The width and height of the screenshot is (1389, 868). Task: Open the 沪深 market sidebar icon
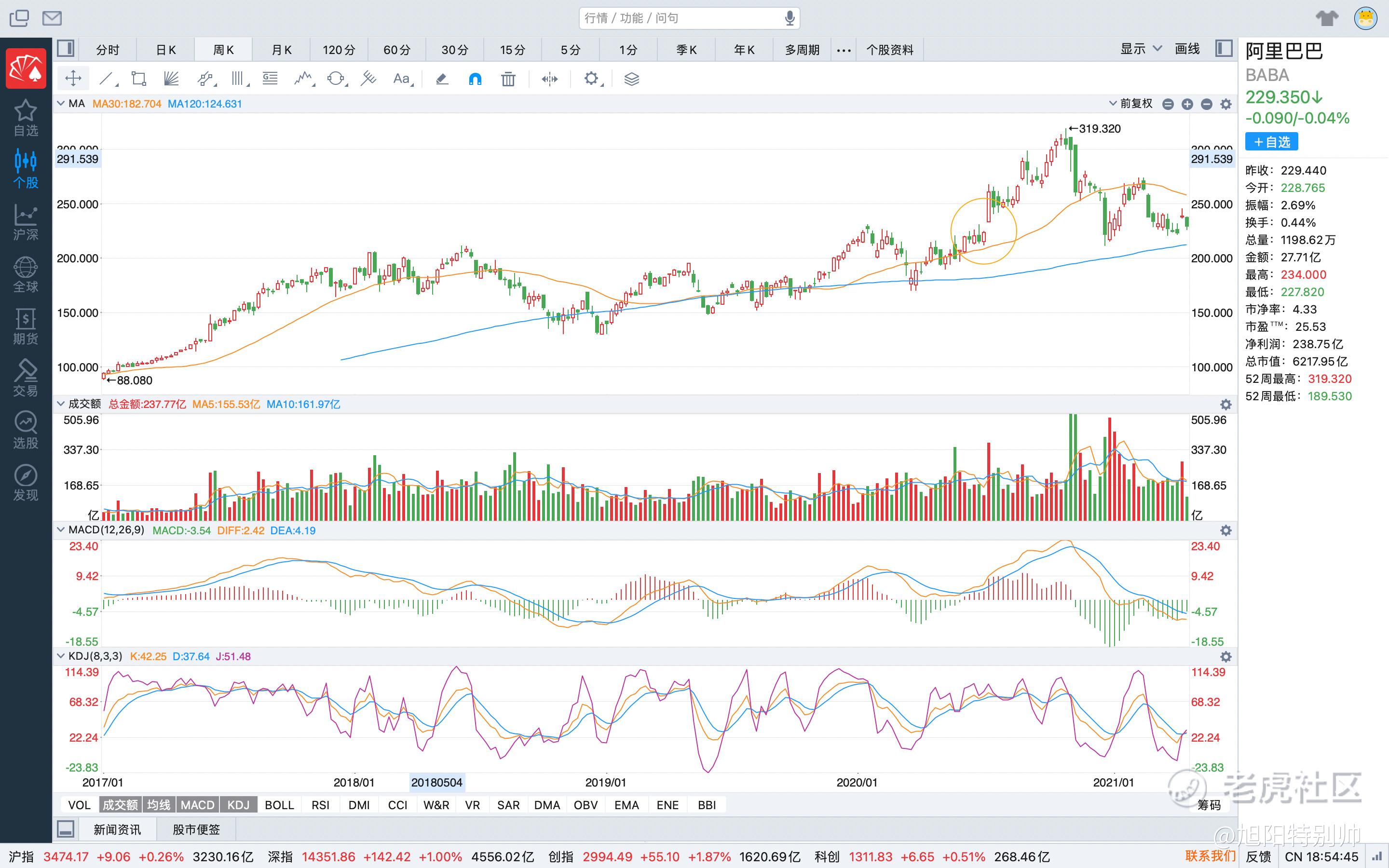pos(26,223)
